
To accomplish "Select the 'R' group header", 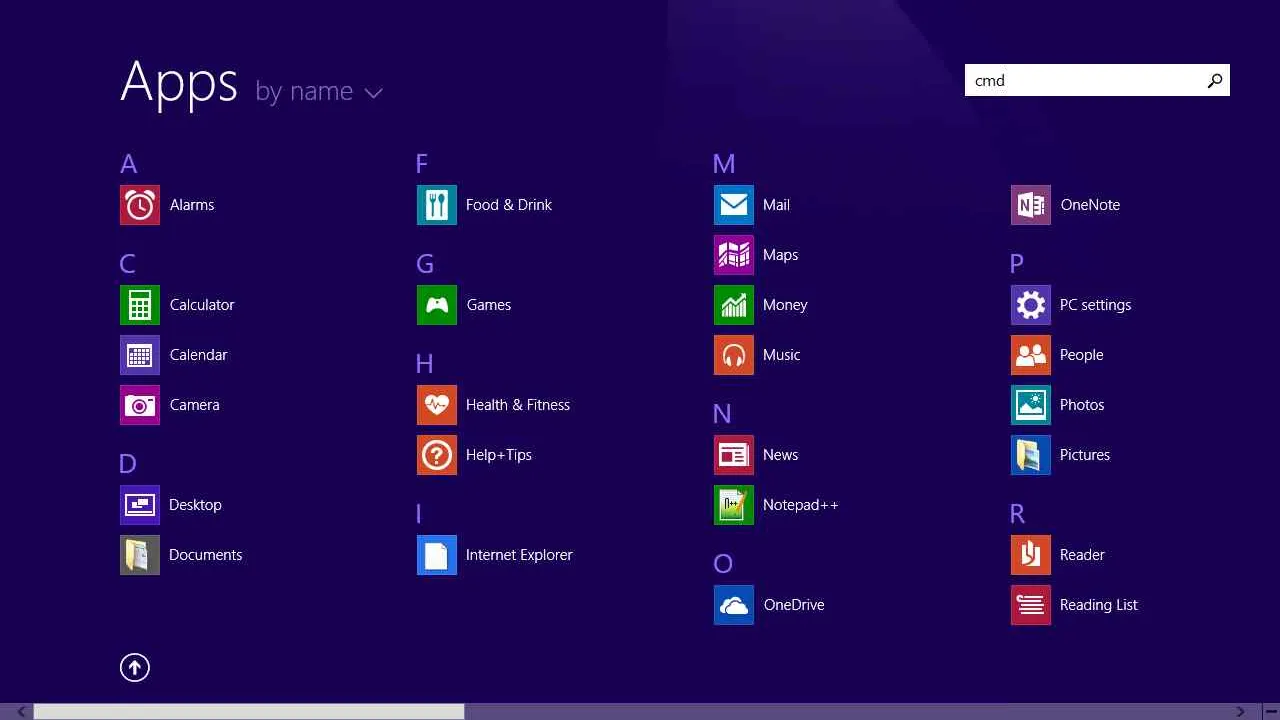I will 1018,514.
